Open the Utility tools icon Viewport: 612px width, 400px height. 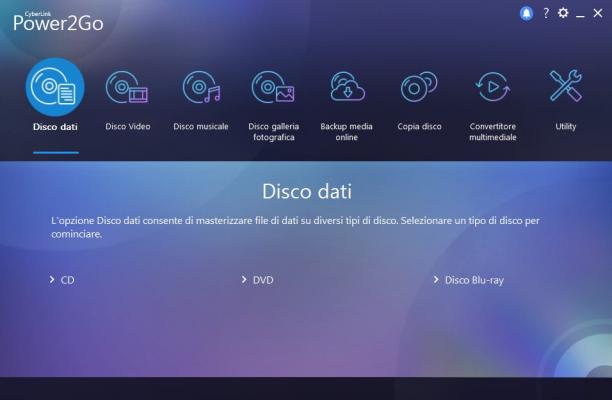(566, 86)
